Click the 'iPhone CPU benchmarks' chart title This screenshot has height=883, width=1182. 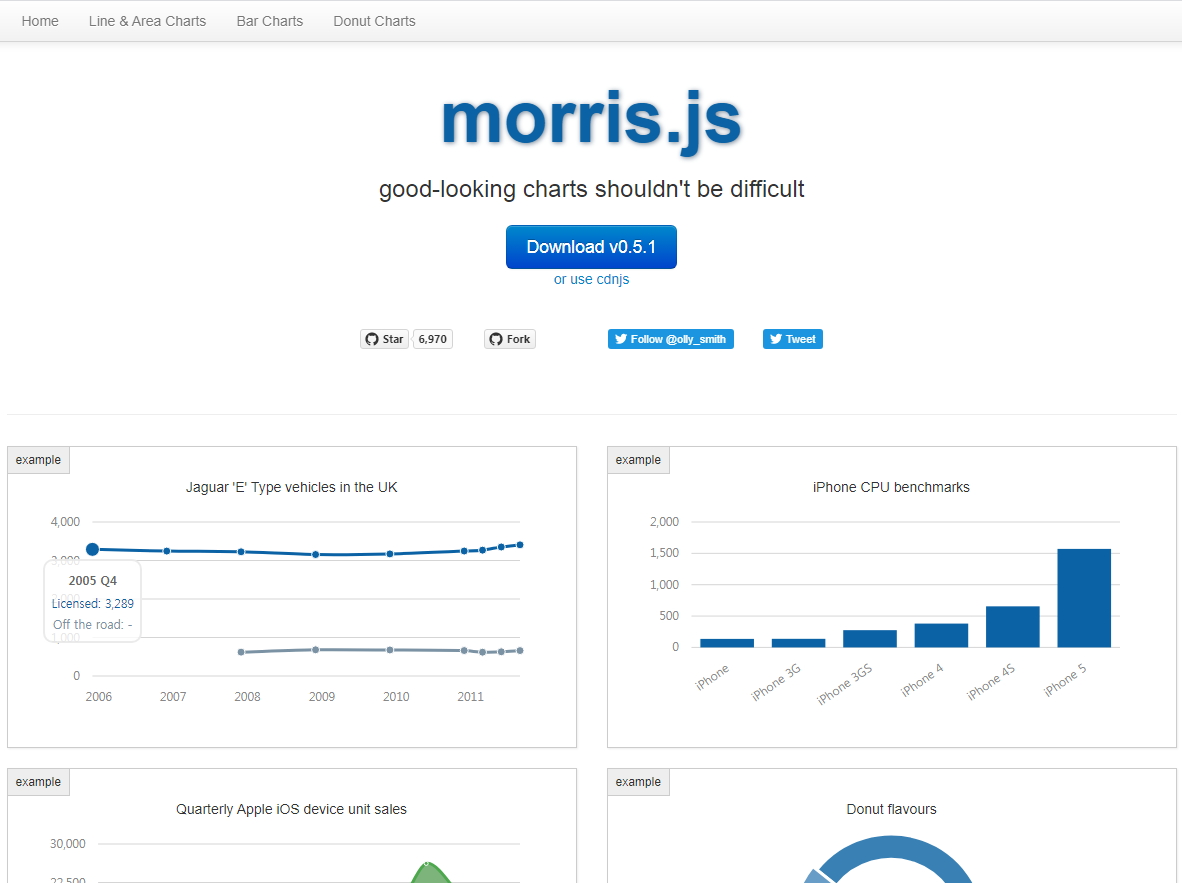pos(891,487)
